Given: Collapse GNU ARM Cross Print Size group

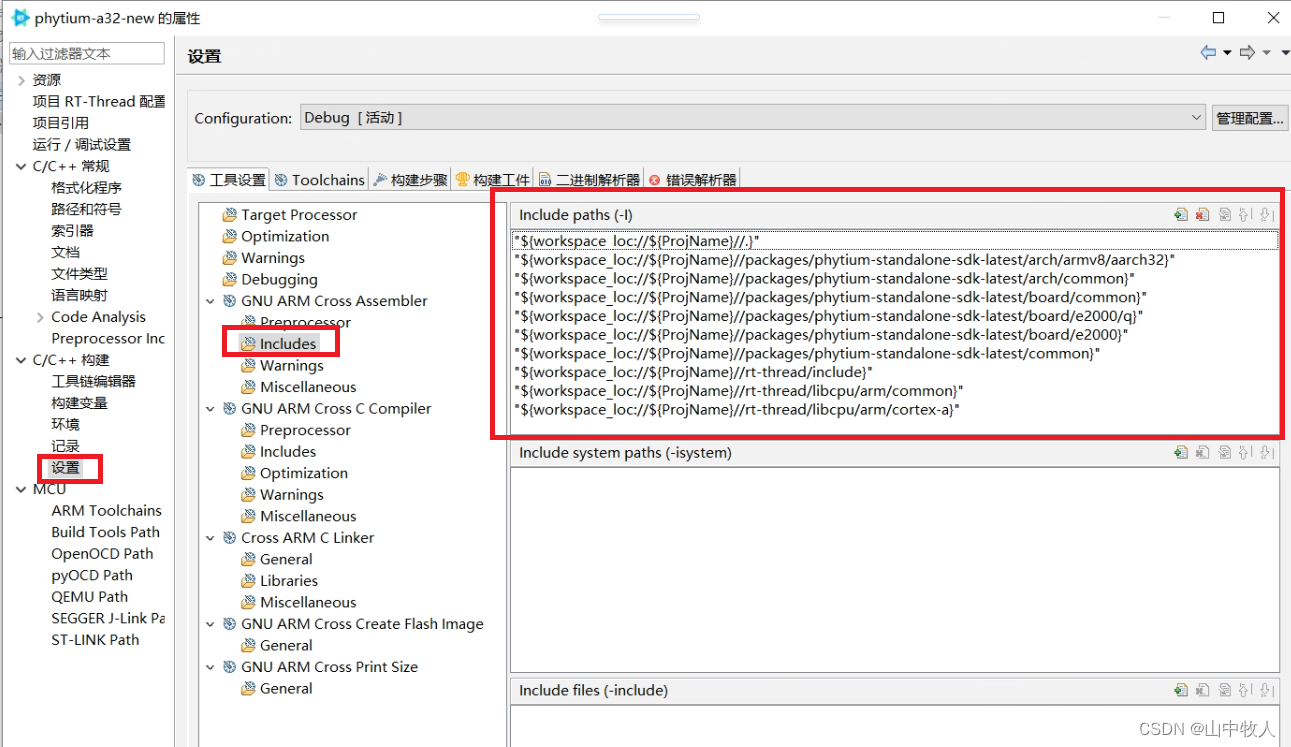Looking at the screenshot, I should (x=210, y=667).
